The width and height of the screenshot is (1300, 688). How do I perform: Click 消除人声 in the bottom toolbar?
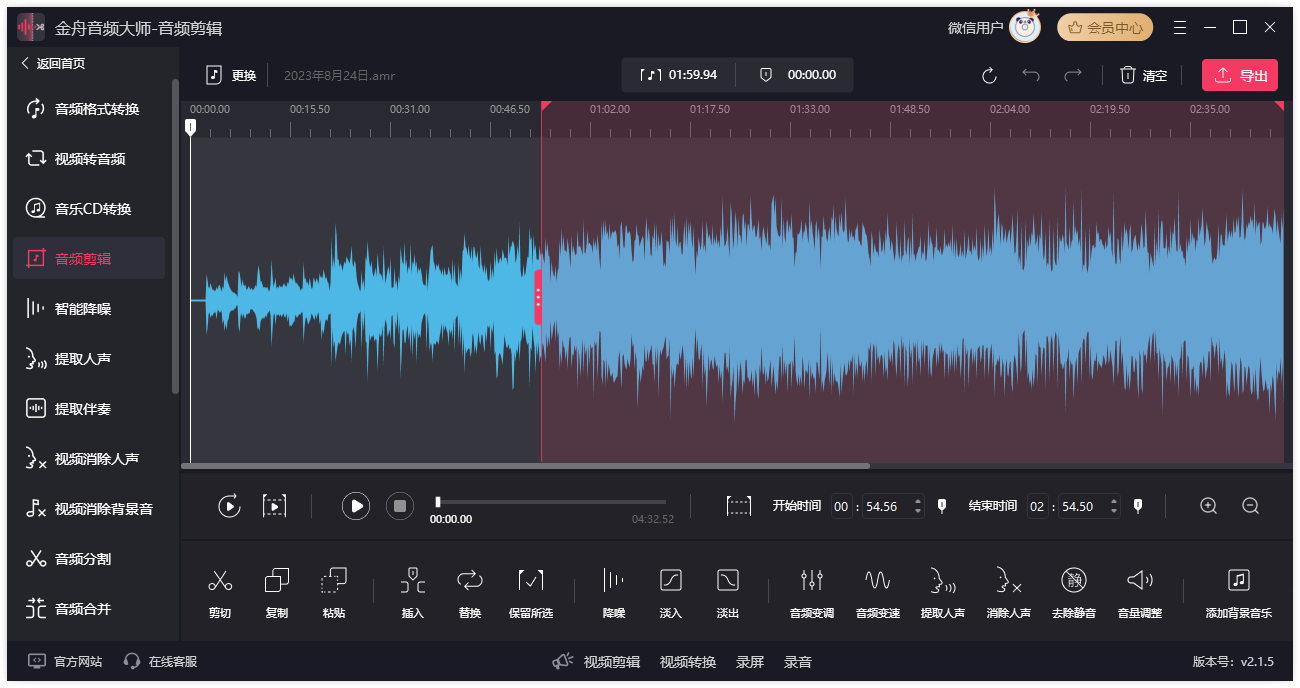coord(1009,593)
